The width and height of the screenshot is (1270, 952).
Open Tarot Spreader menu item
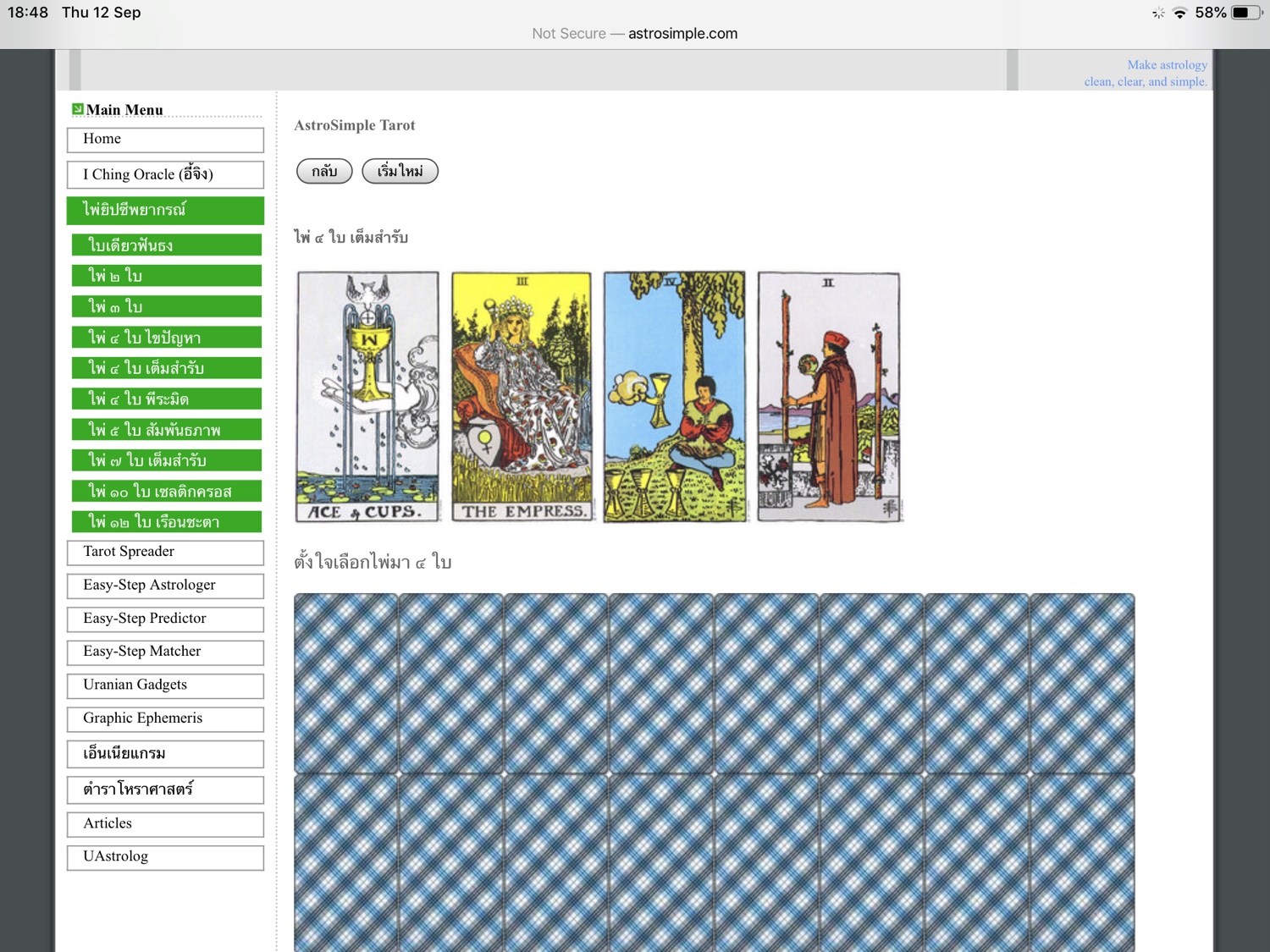[165, 553]
